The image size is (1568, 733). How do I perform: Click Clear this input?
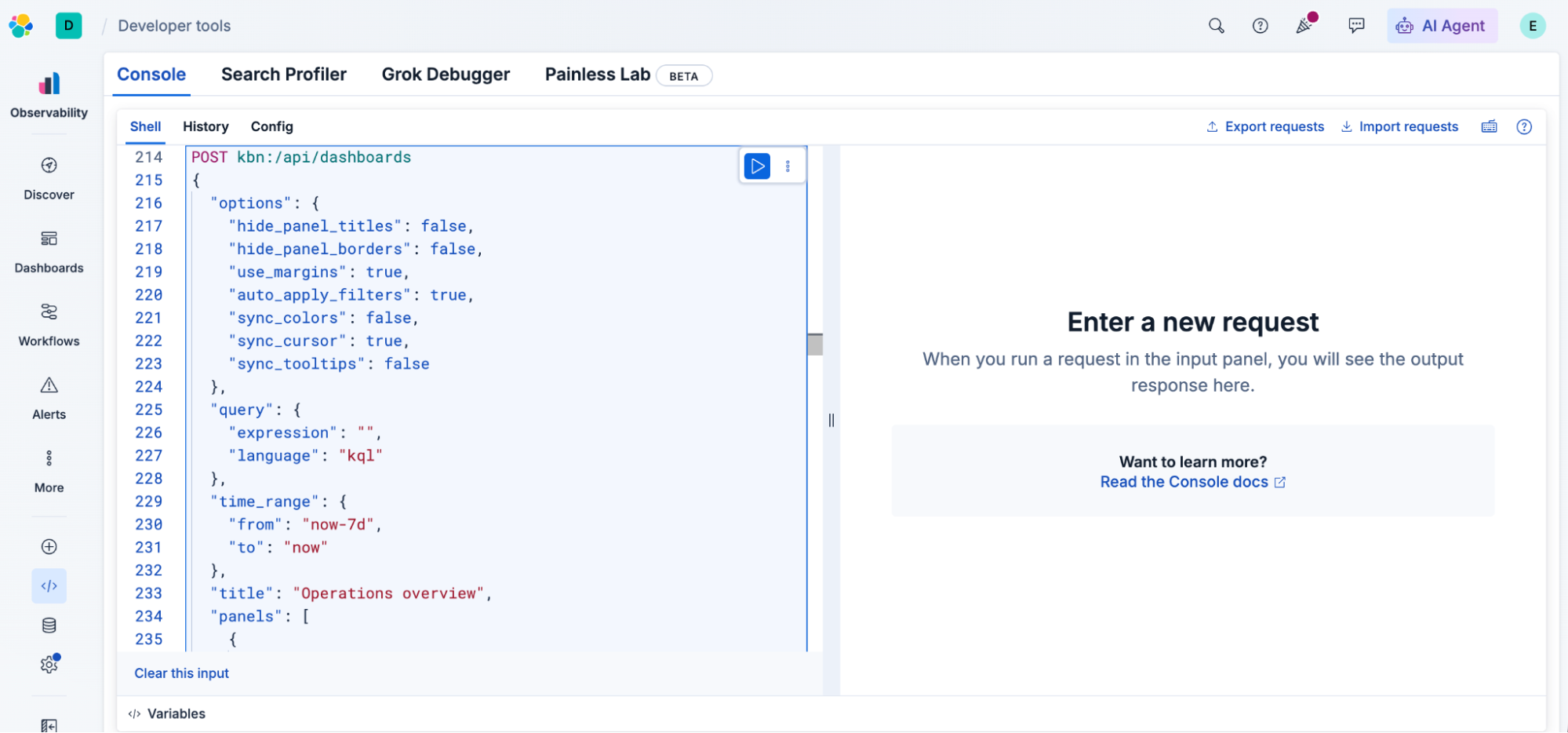181,673
